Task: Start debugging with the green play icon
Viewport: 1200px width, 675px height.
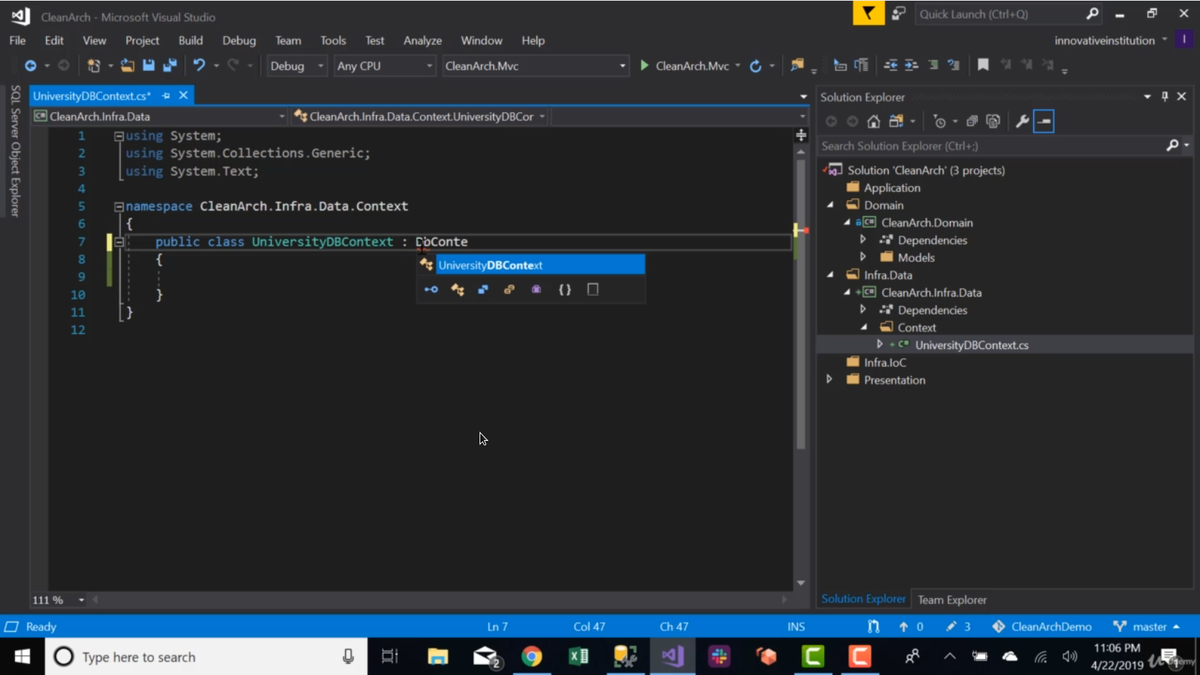Action: (644, 66)
